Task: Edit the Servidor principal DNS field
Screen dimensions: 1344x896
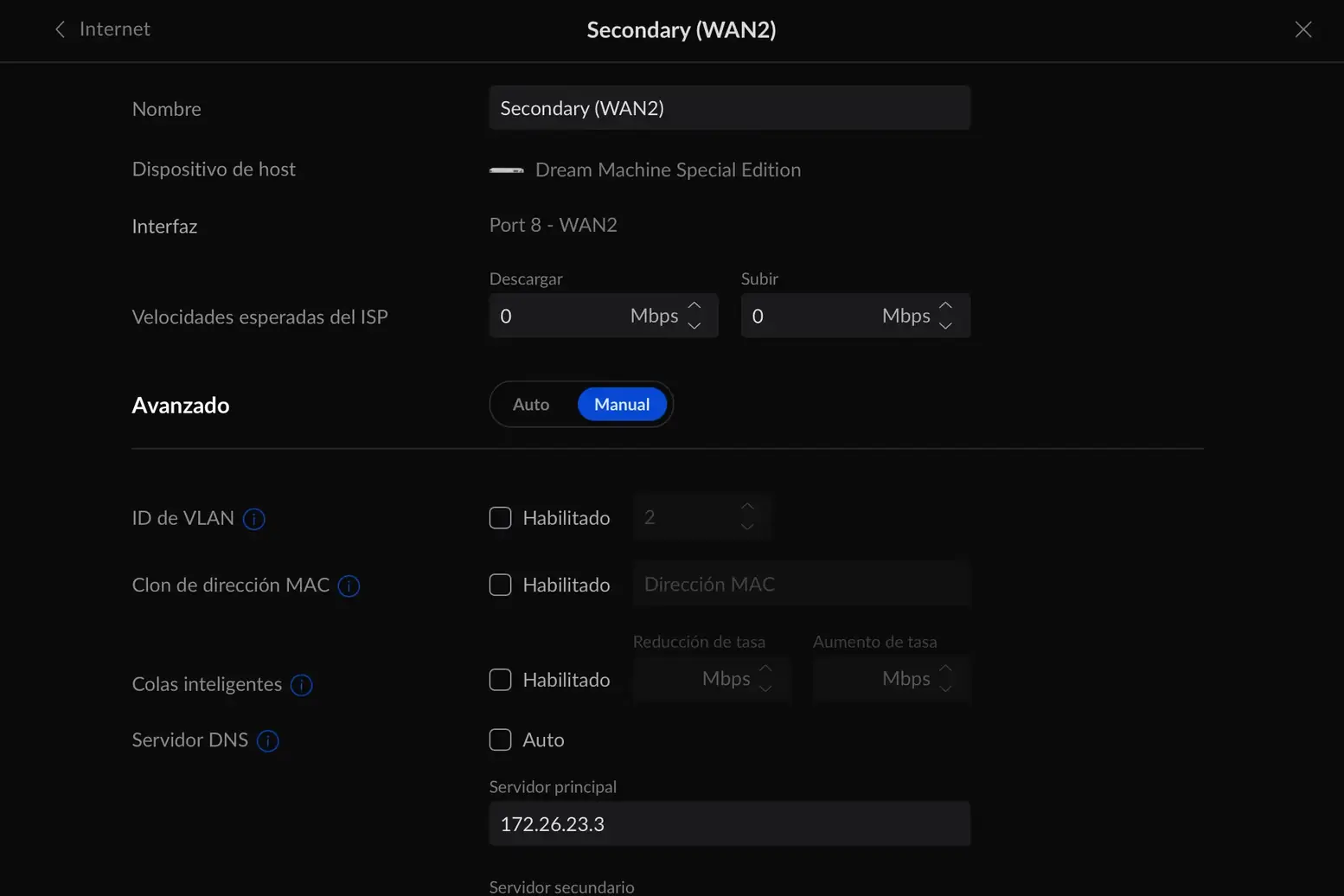Action: pos(729,823)
